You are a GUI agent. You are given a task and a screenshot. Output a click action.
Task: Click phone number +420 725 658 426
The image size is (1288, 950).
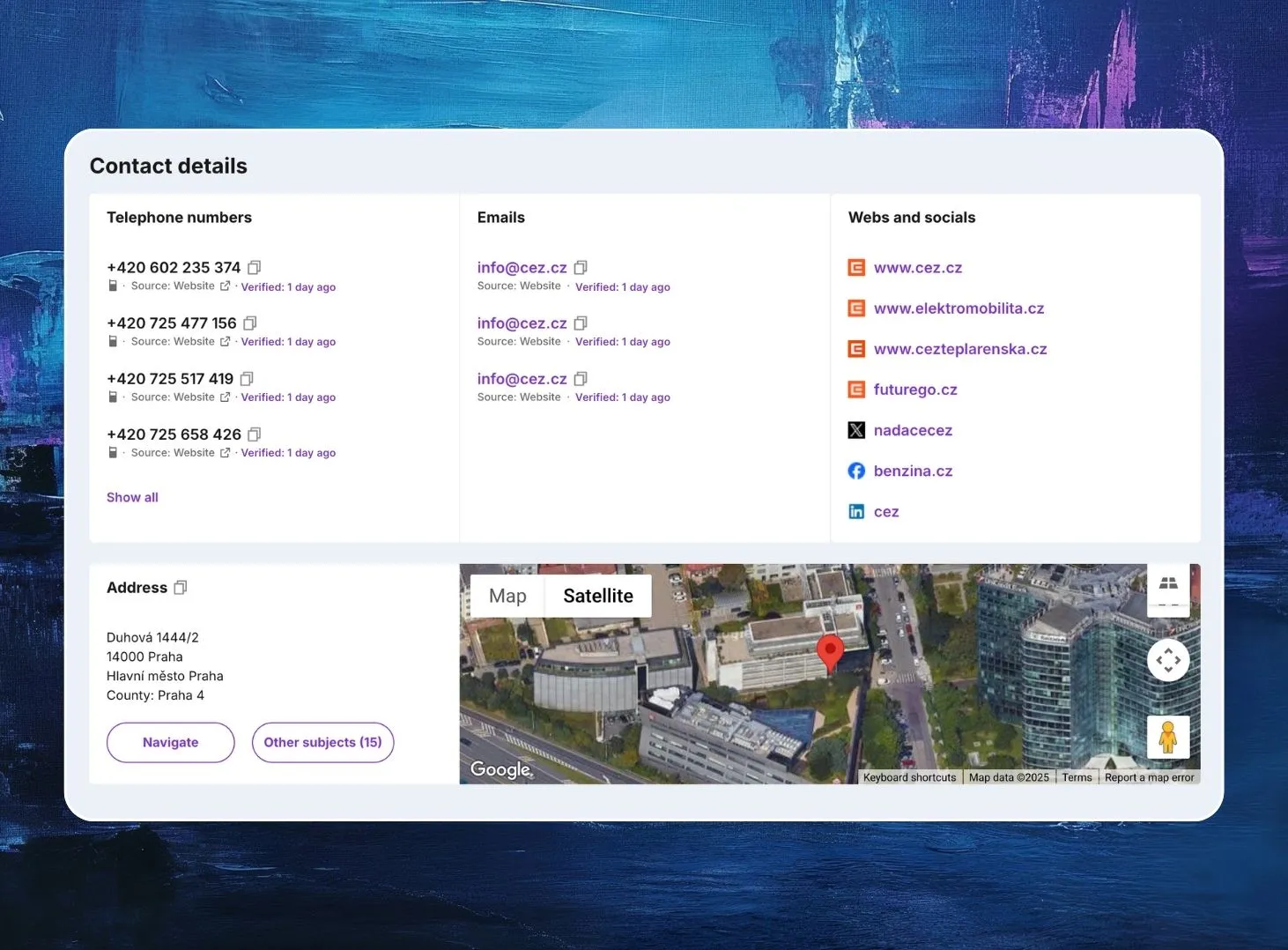174,434
